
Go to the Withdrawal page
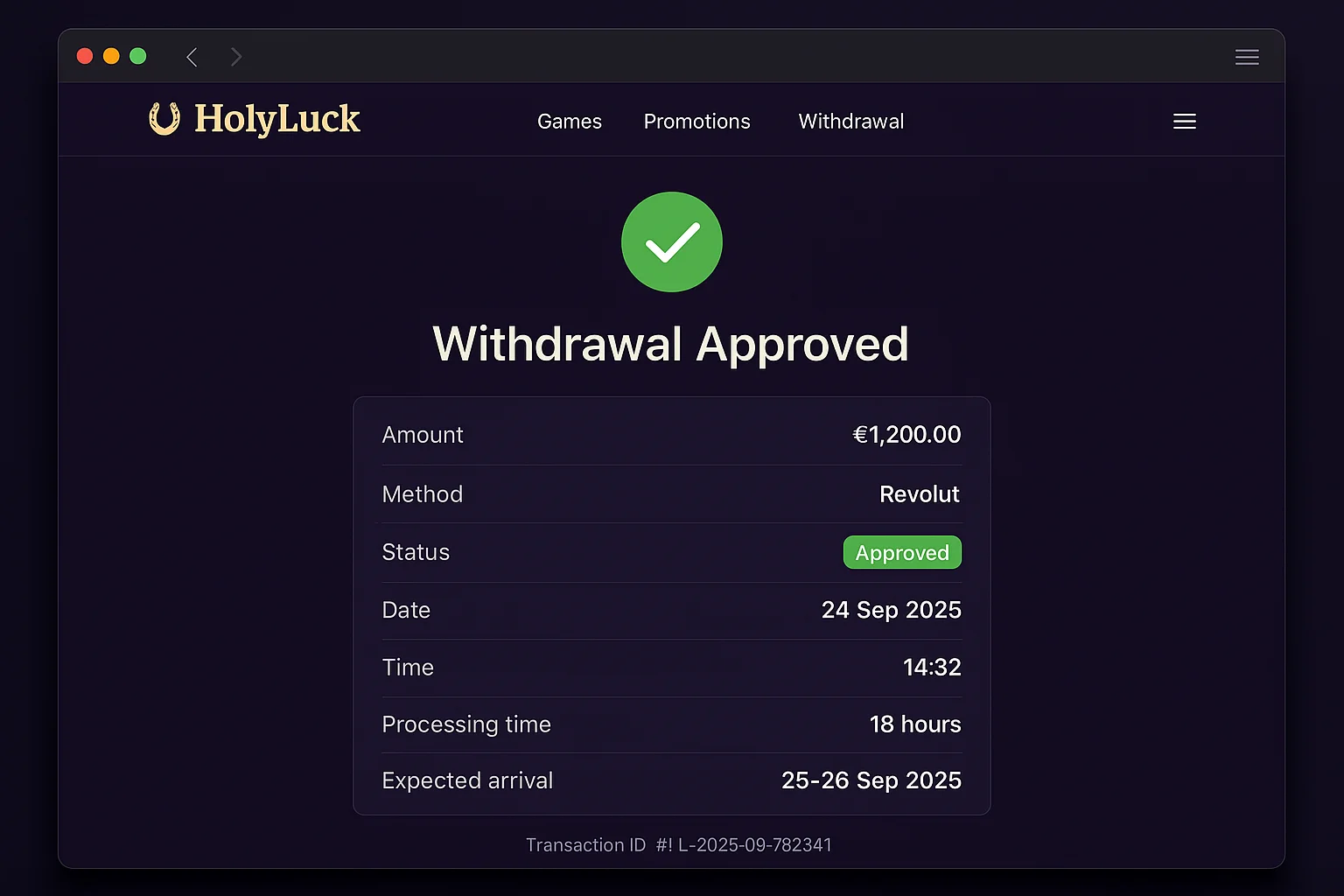pyautogui.click(x=850, y=122)
